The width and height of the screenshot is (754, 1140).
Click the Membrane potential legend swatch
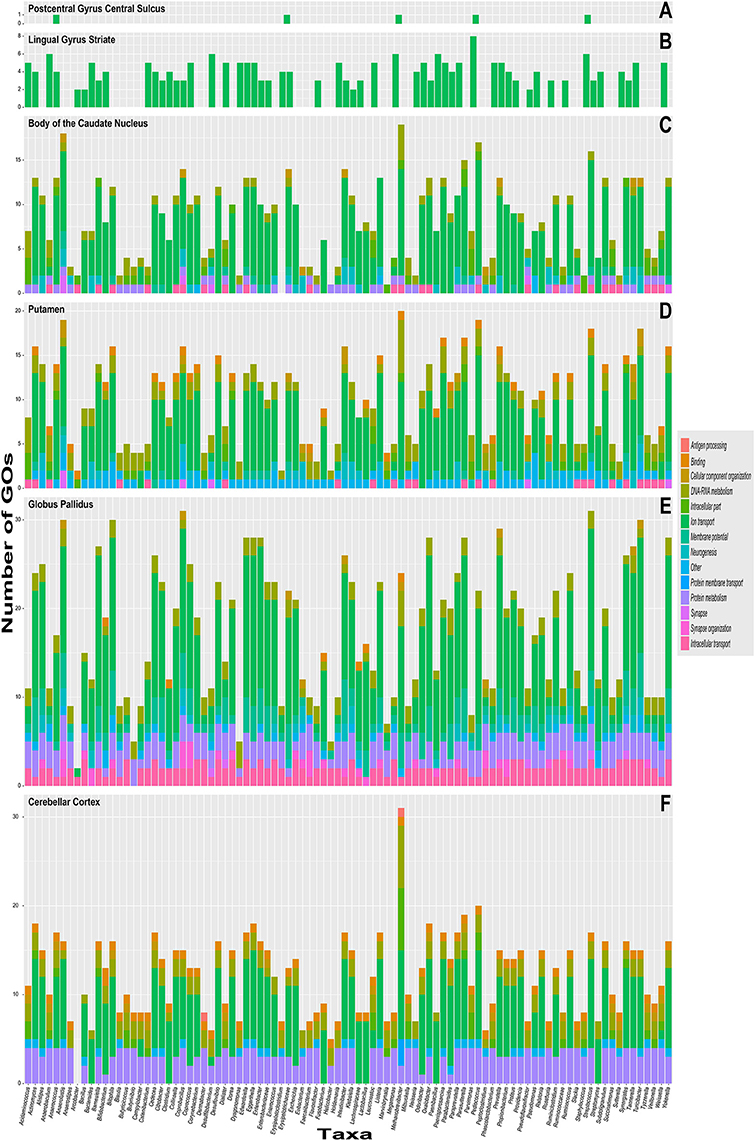pos(684,537)
